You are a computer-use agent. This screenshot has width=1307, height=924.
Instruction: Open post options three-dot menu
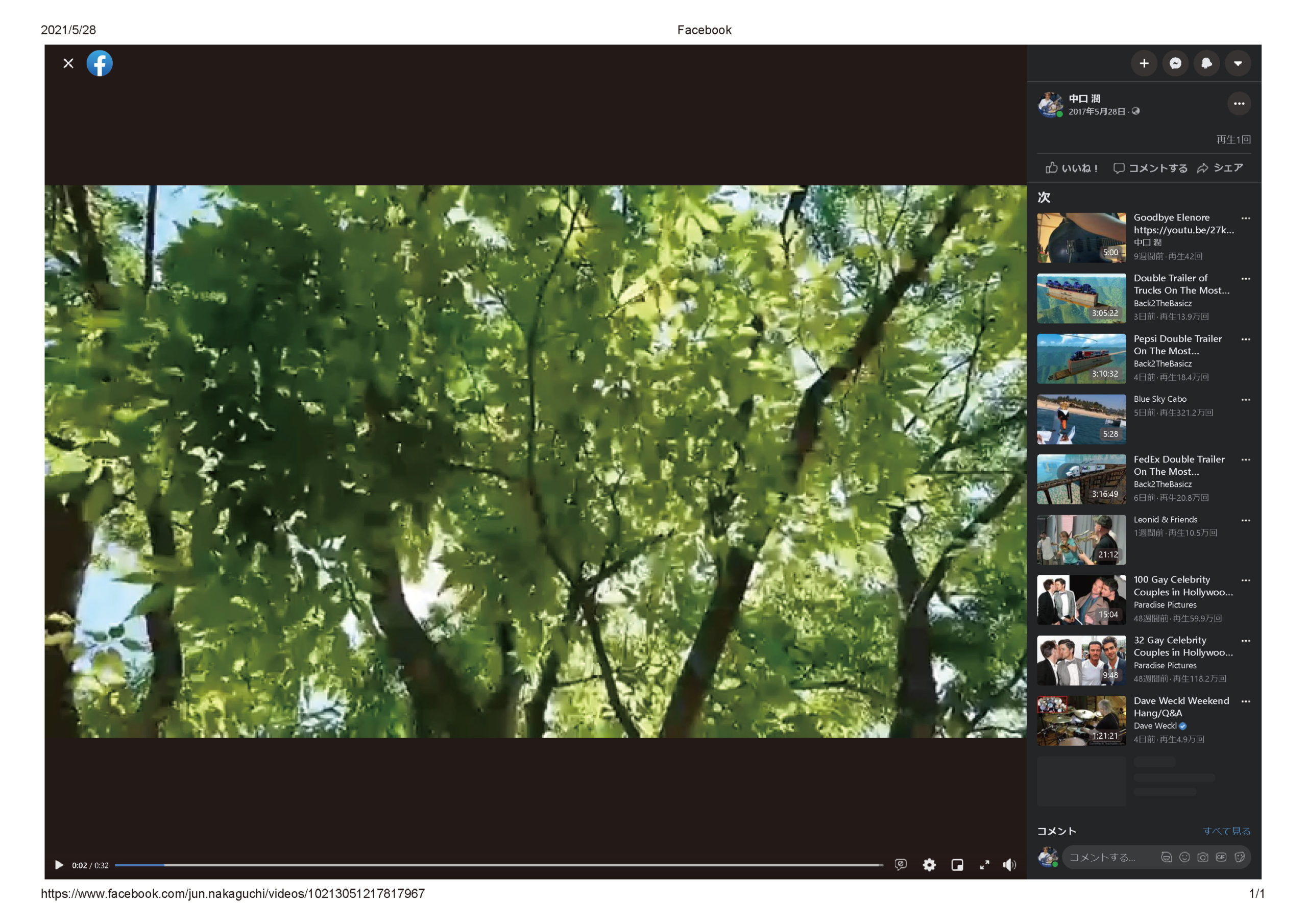click(x=1239, y=104)
